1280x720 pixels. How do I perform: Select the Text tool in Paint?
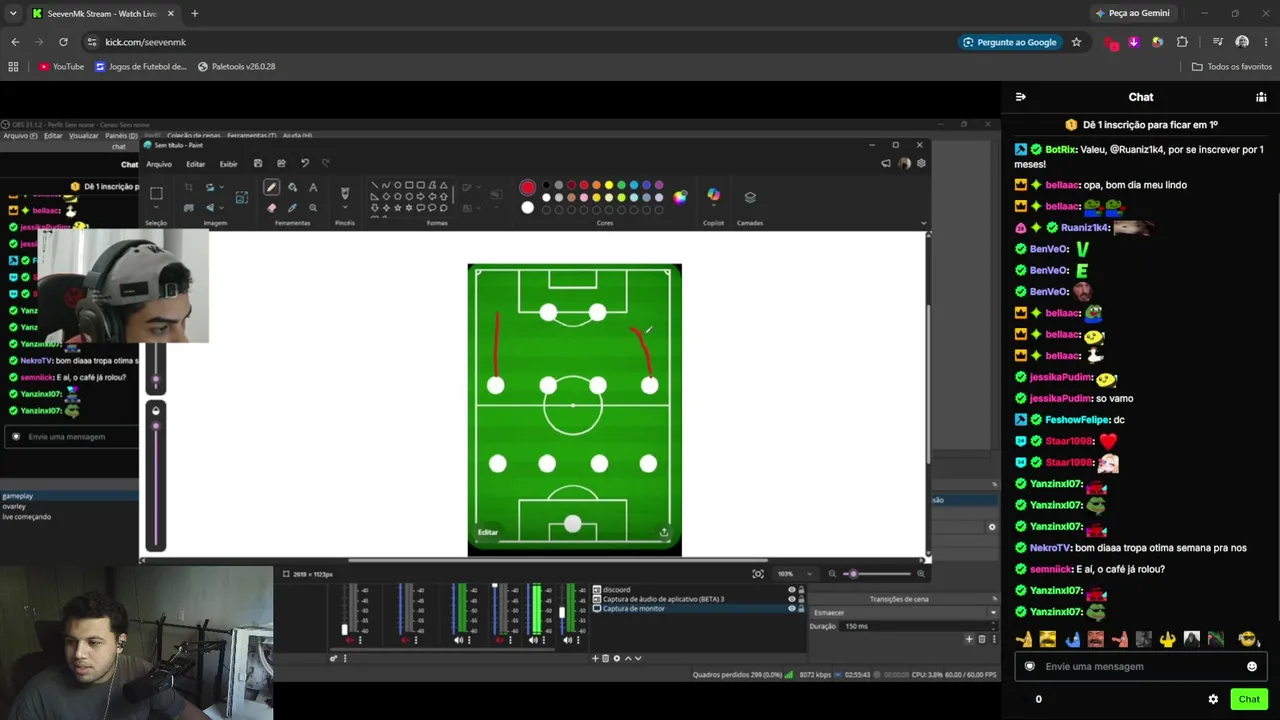pos(313,187)
